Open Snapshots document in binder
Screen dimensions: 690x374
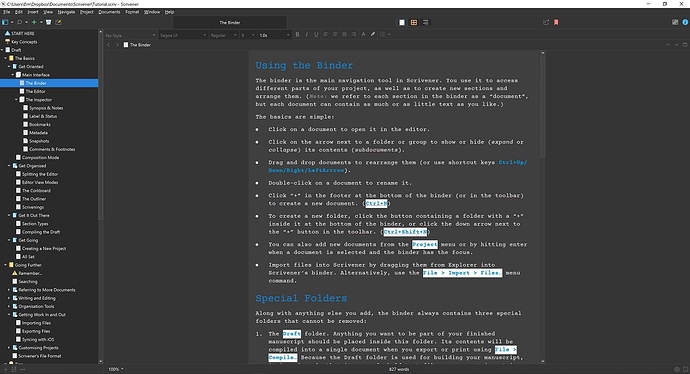(x=39, y=141)
